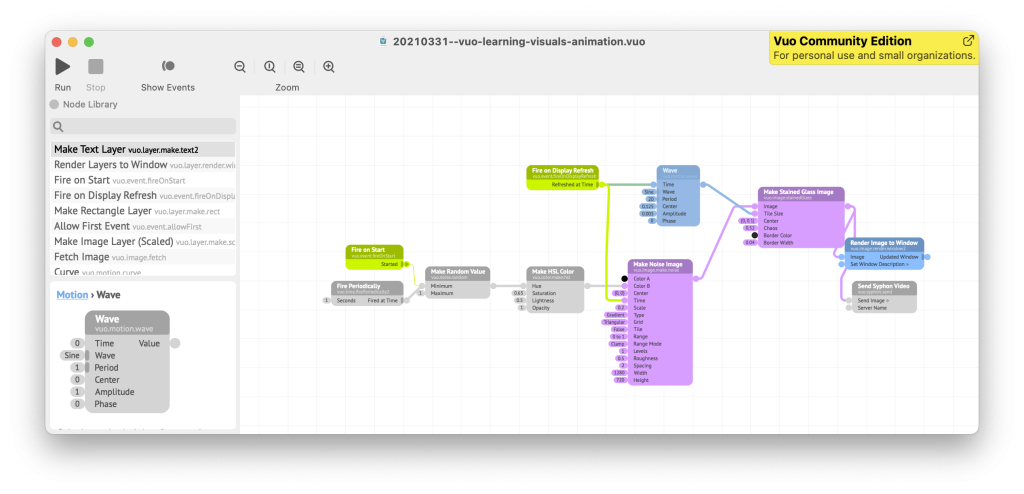Close the Node Library panel via gray dot

[55, 104]
